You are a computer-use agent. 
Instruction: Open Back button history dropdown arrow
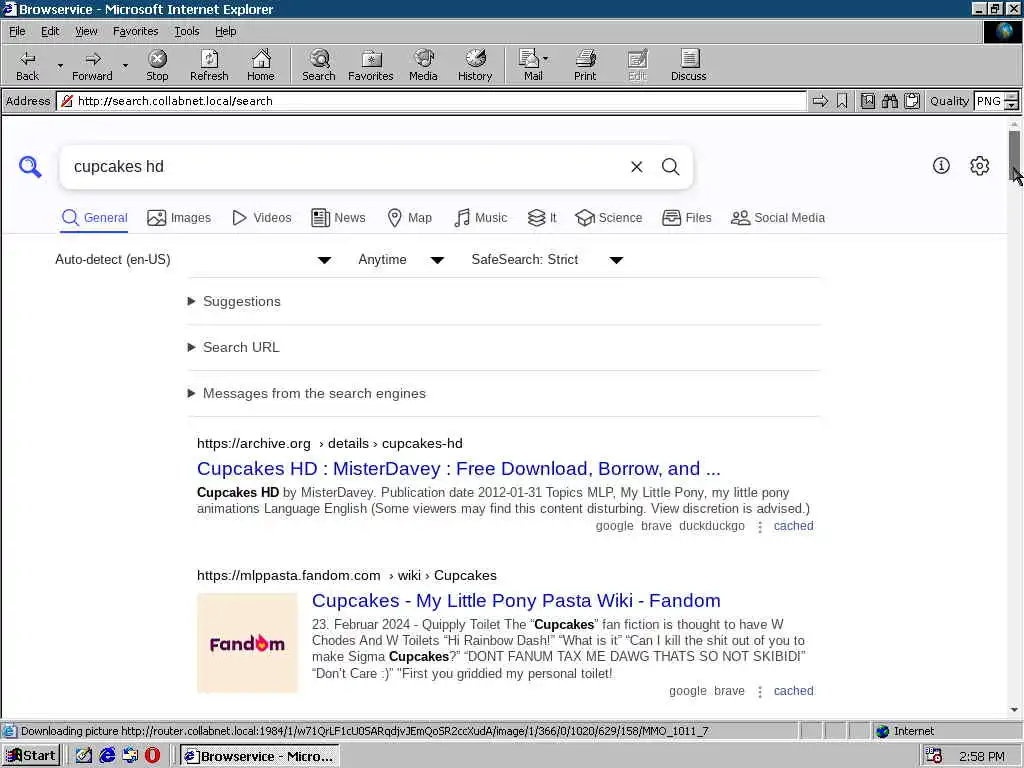pyautogui.click(x=60, y=65)
